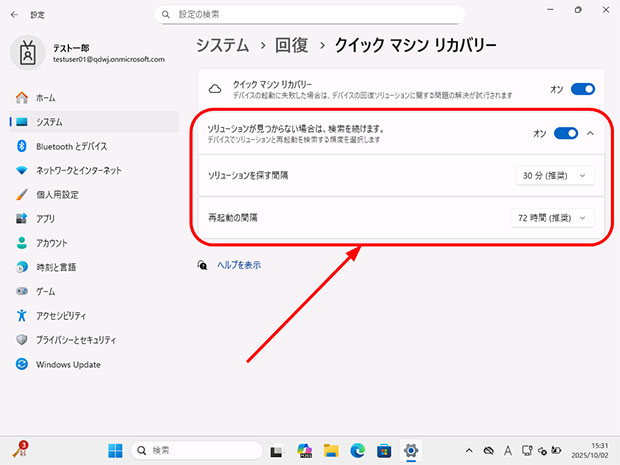Select Bluetooth とデバイス in sidebar
Image resolution: width=620 pixels, height=465 pixels.
click(x=94, y=146)
